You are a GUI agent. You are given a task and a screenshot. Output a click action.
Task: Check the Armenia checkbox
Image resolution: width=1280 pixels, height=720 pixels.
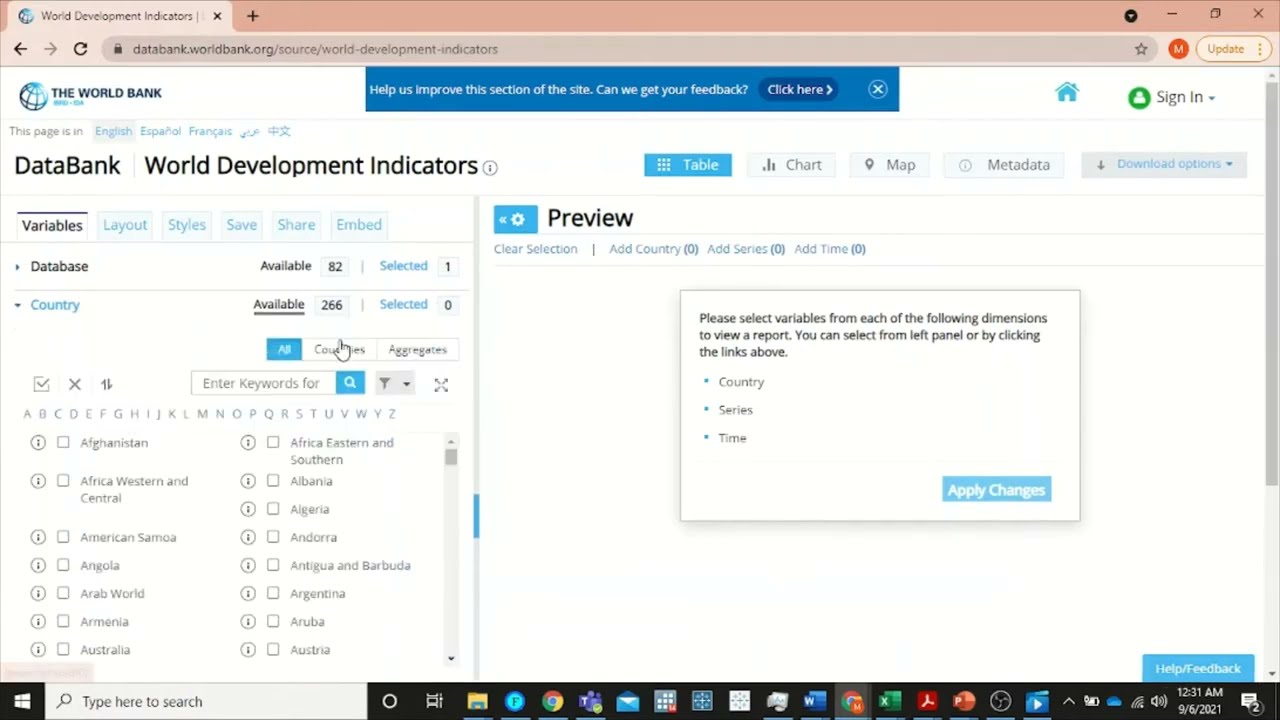pos(63,621)
